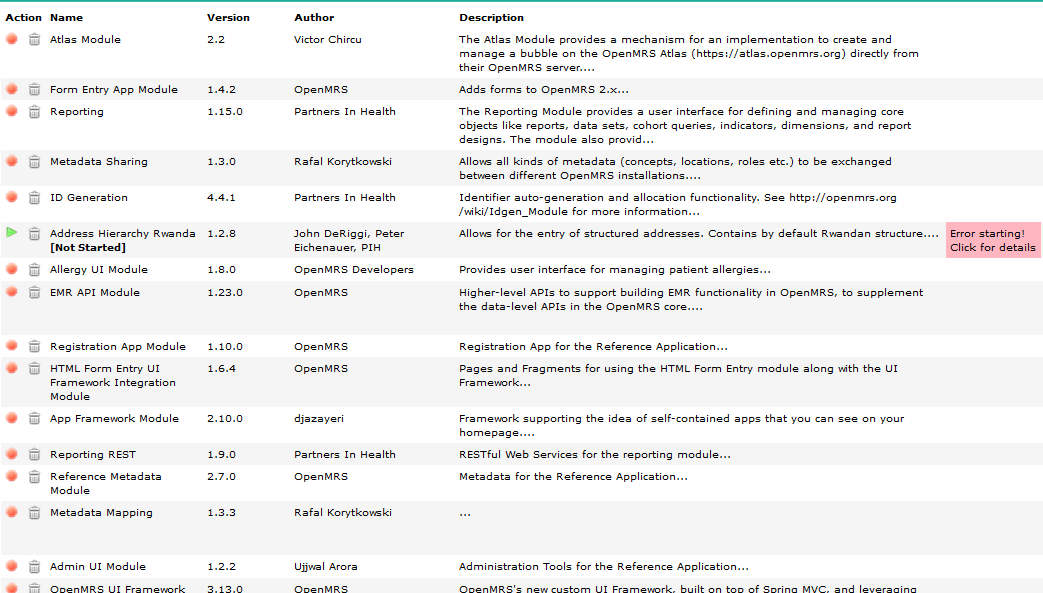This screenshot has height=593, width=1043.
Task: Click the 'djazayeri' author cell
Action: point(319,419)
